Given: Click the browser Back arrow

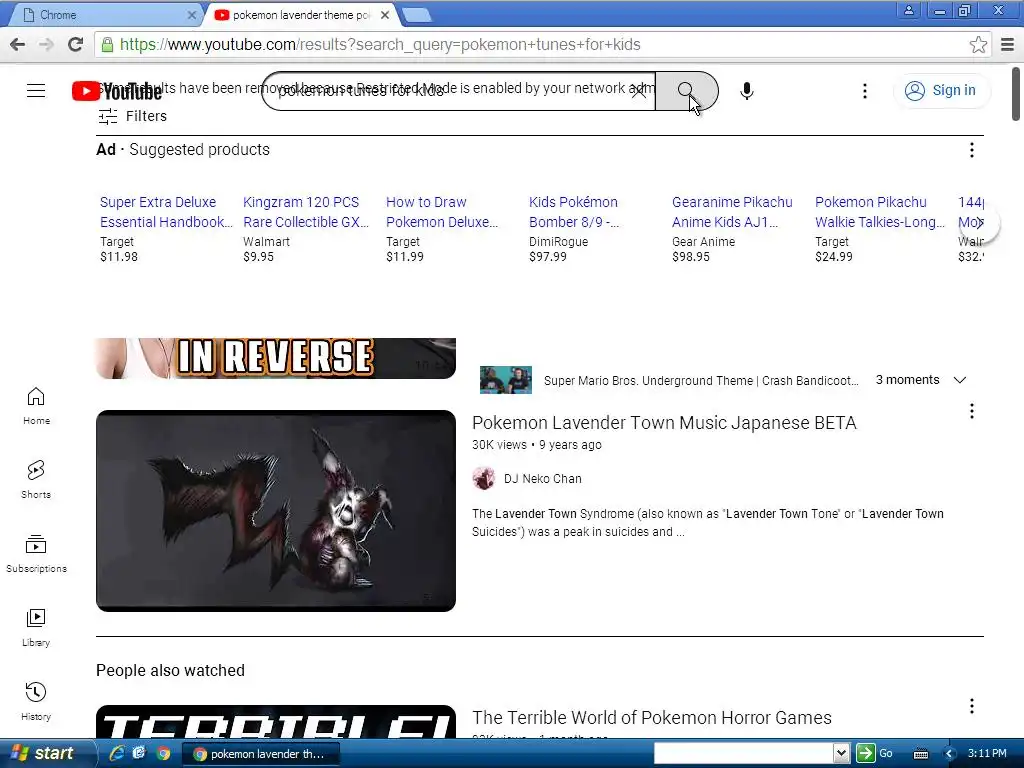Looking at the screenshot, I should [18, 44].
